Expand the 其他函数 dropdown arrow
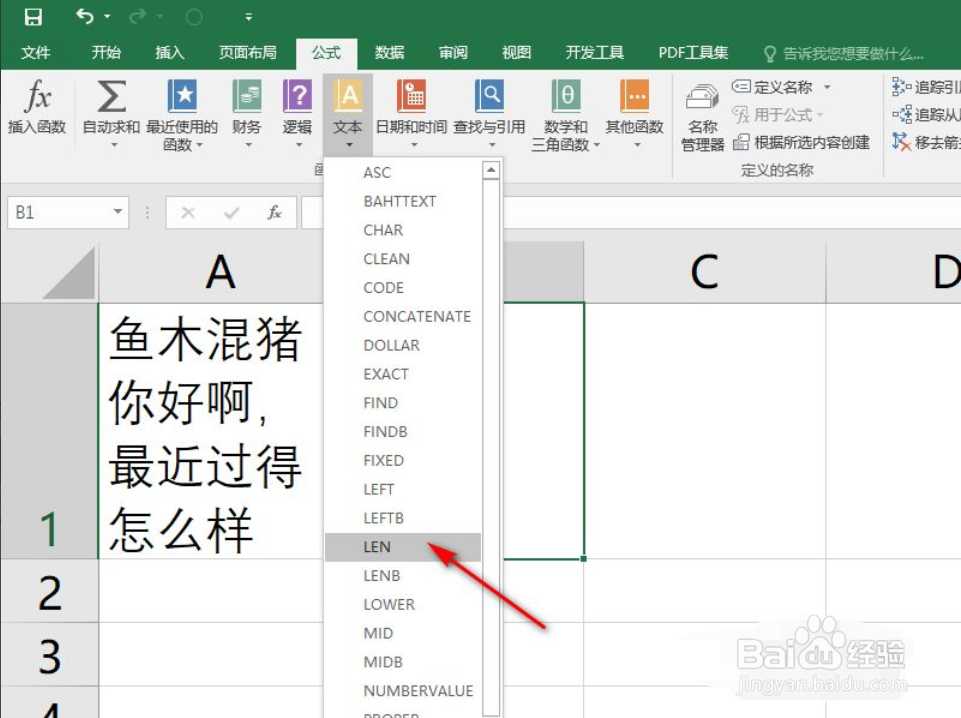961x718 pixels. pos(637,146)
